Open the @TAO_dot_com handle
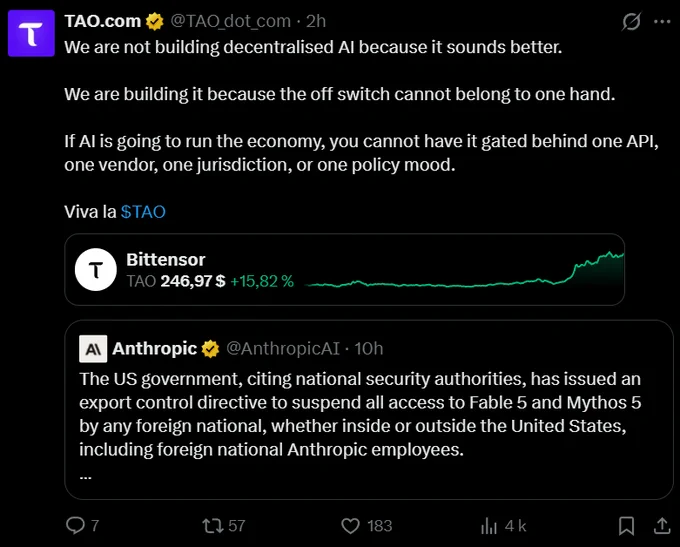The width and height of the screenshot is (680, 547). [230, 21]
